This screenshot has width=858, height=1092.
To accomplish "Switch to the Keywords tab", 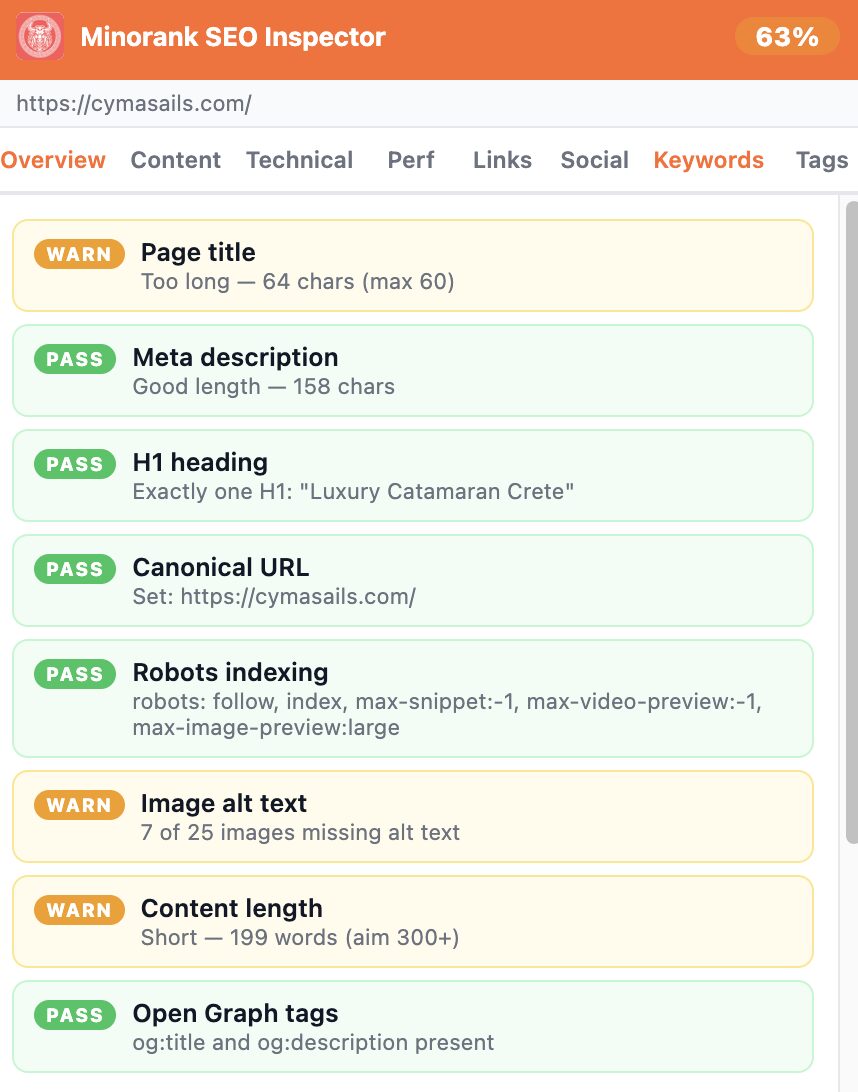I will [708, 159].
